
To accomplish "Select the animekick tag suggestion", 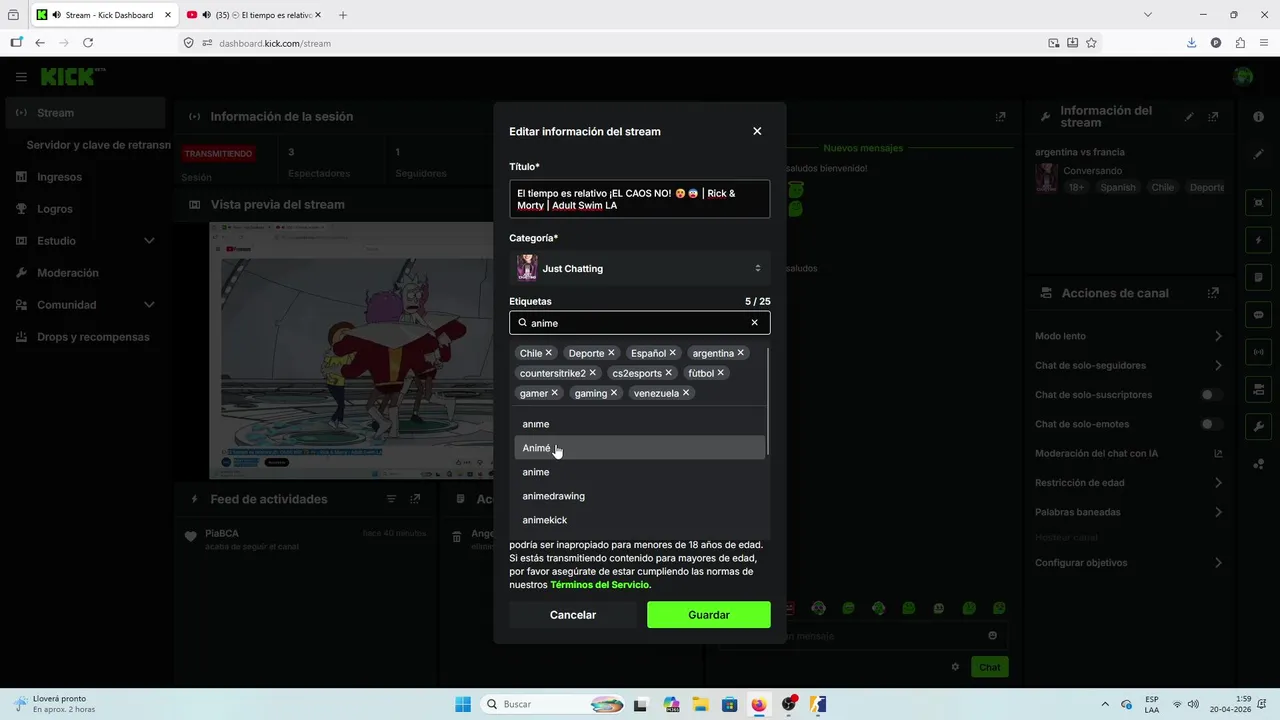I will 640,520.
